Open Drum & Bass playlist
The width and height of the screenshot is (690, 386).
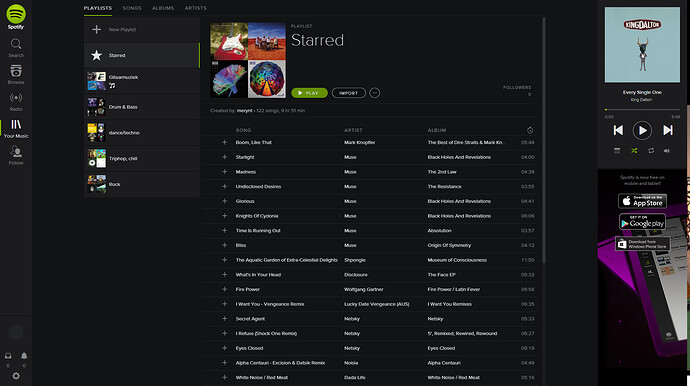point(142,107)
